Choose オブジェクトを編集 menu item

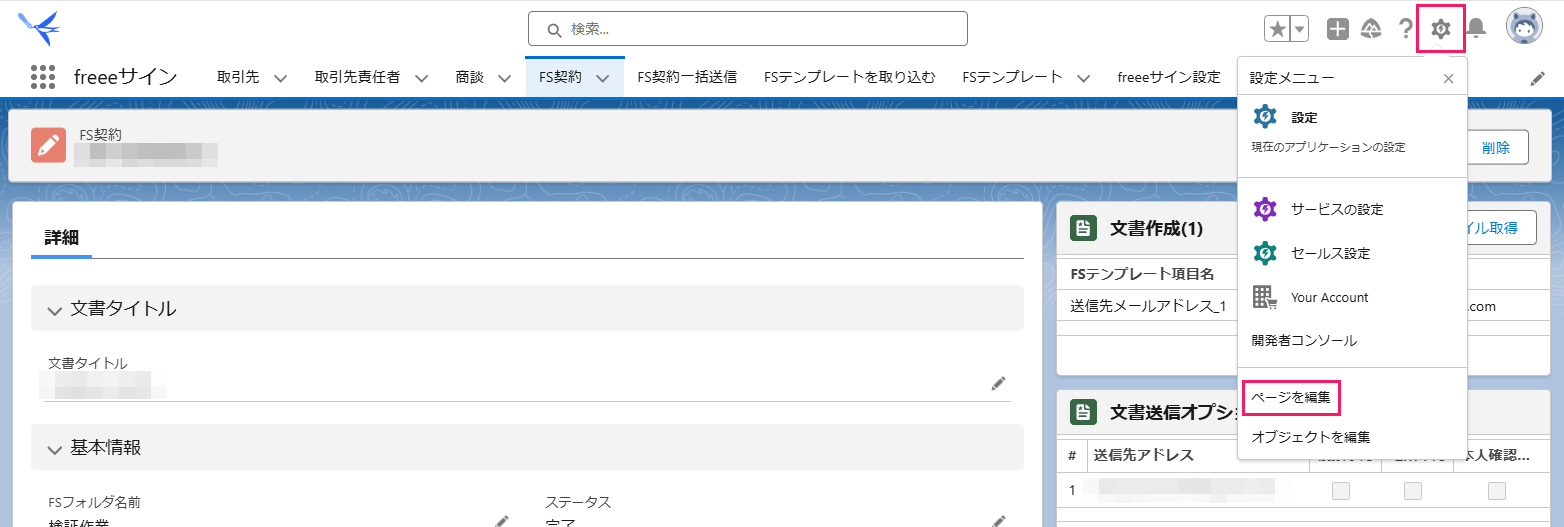pos(1310,437)
